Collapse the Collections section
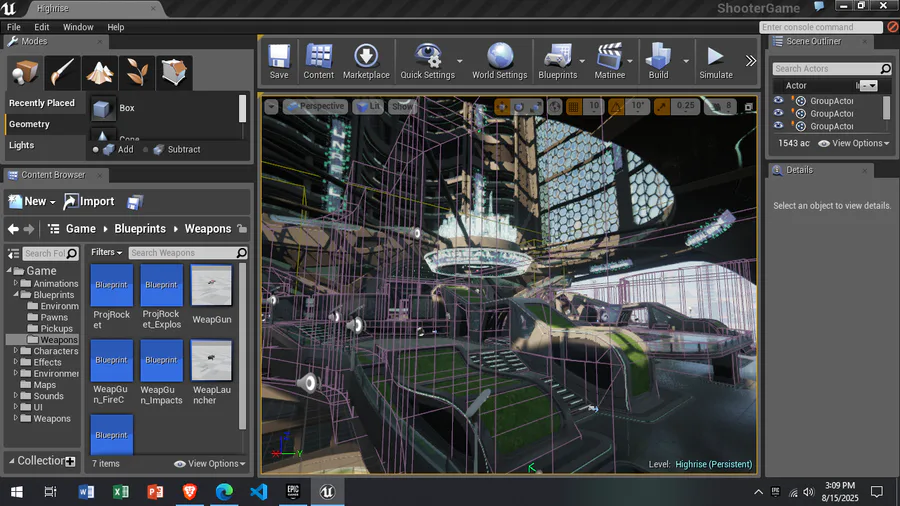 point(11,461)
